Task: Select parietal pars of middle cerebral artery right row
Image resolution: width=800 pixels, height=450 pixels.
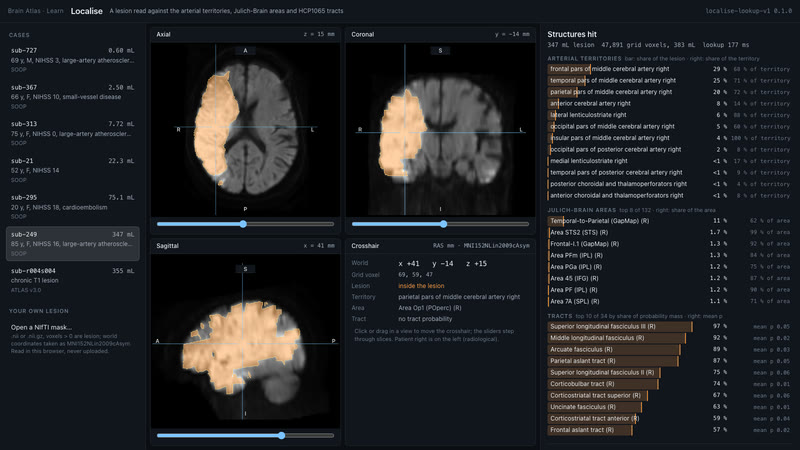Action: point(668,92)
